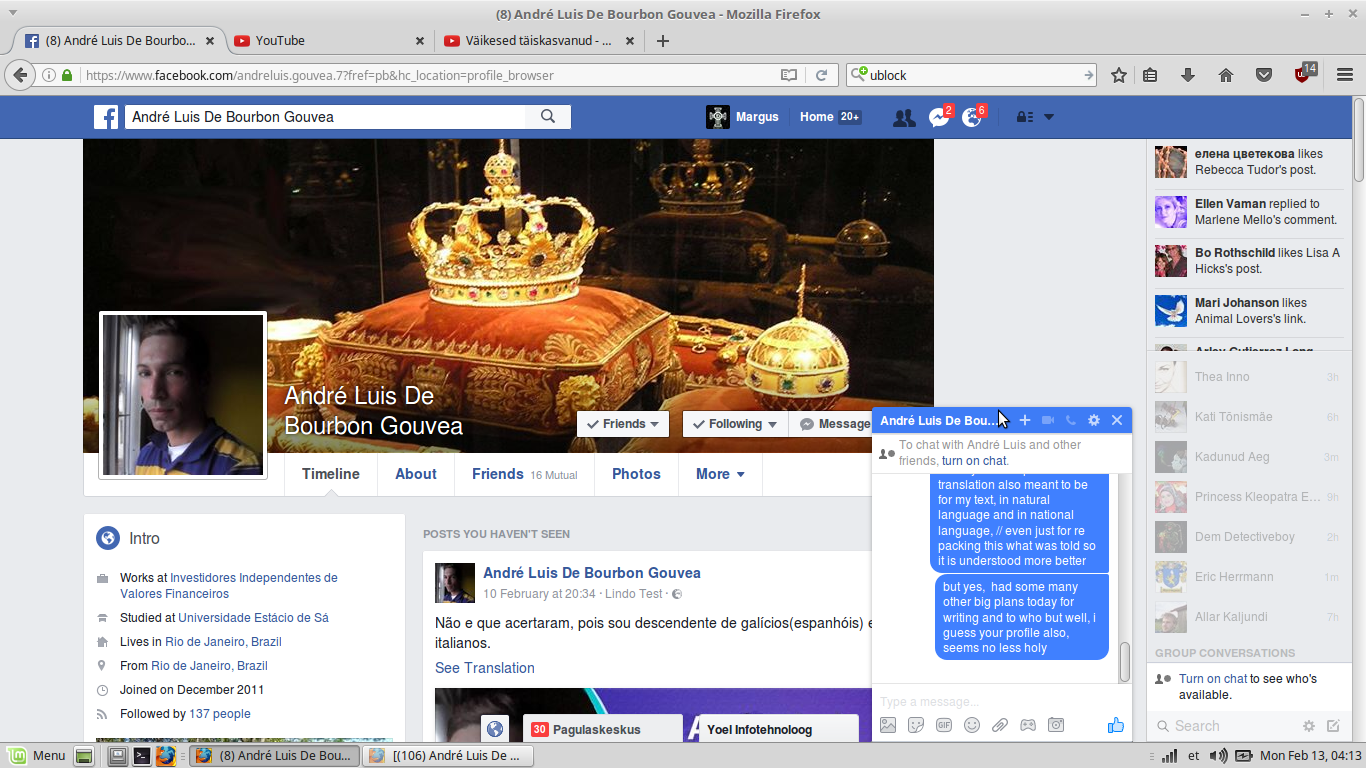Switch to Väikesed täiskasvanud tab
Screen dimensions: 1366x768
[x=538, y=41]
